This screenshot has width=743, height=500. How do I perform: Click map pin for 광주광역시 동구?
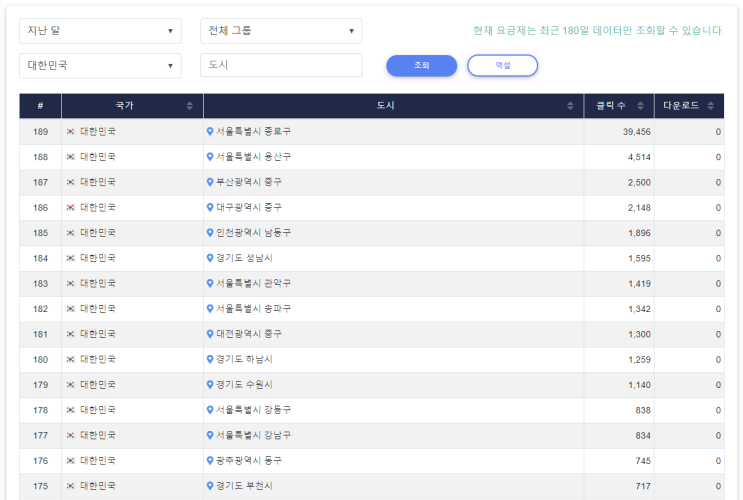tap(210, 461)
